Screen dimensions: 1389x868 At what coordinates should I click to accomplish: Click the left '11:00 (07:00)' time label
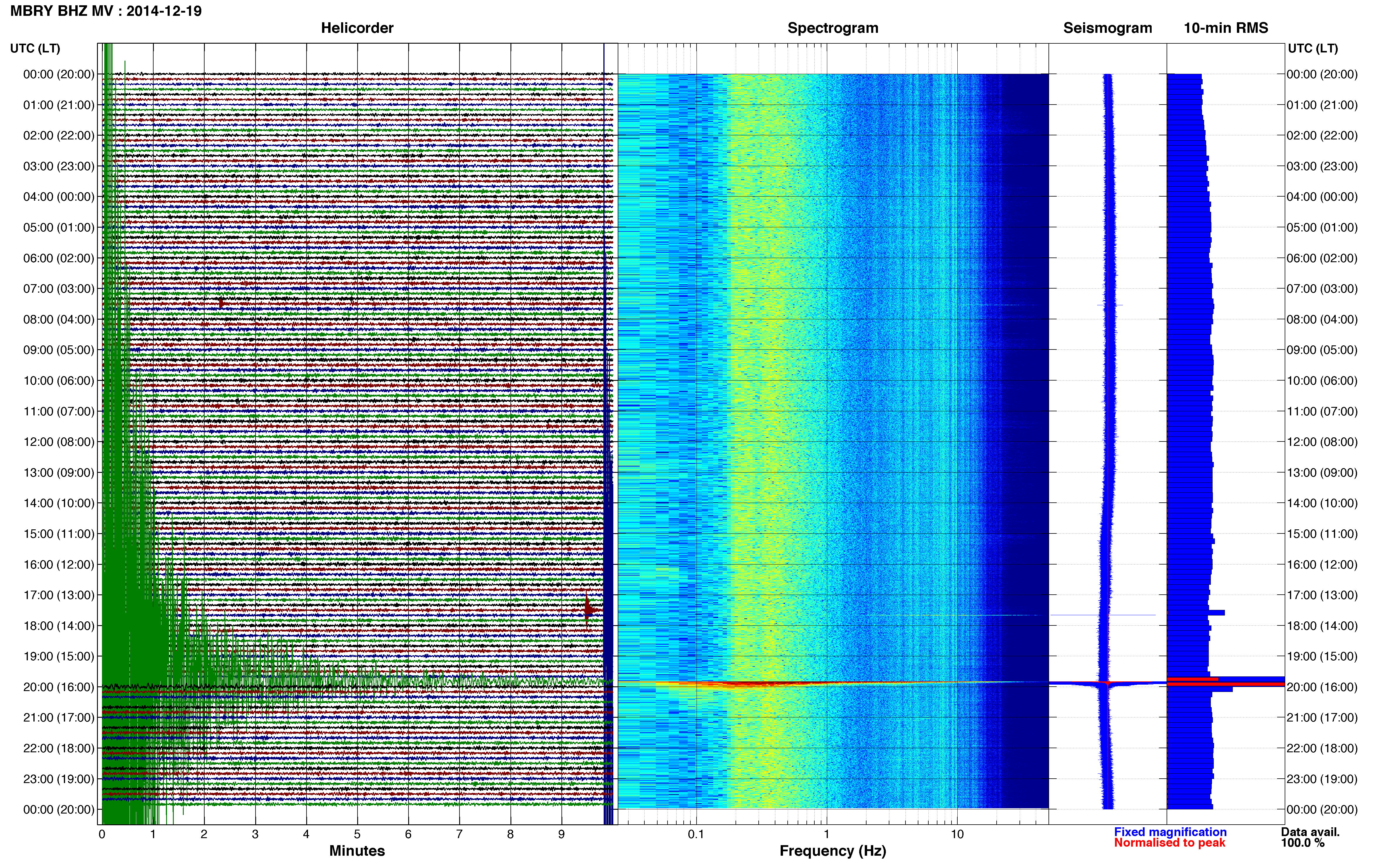pos(59,411)
